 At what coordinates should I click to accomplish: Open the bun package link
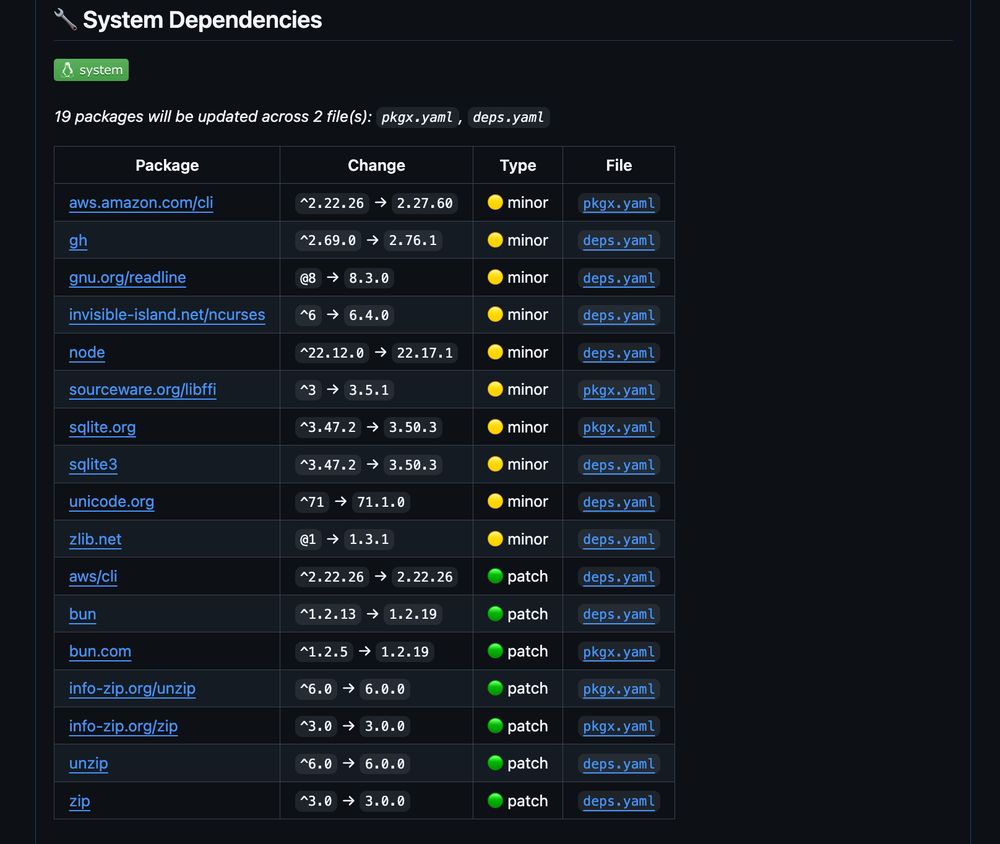(82, 614)
